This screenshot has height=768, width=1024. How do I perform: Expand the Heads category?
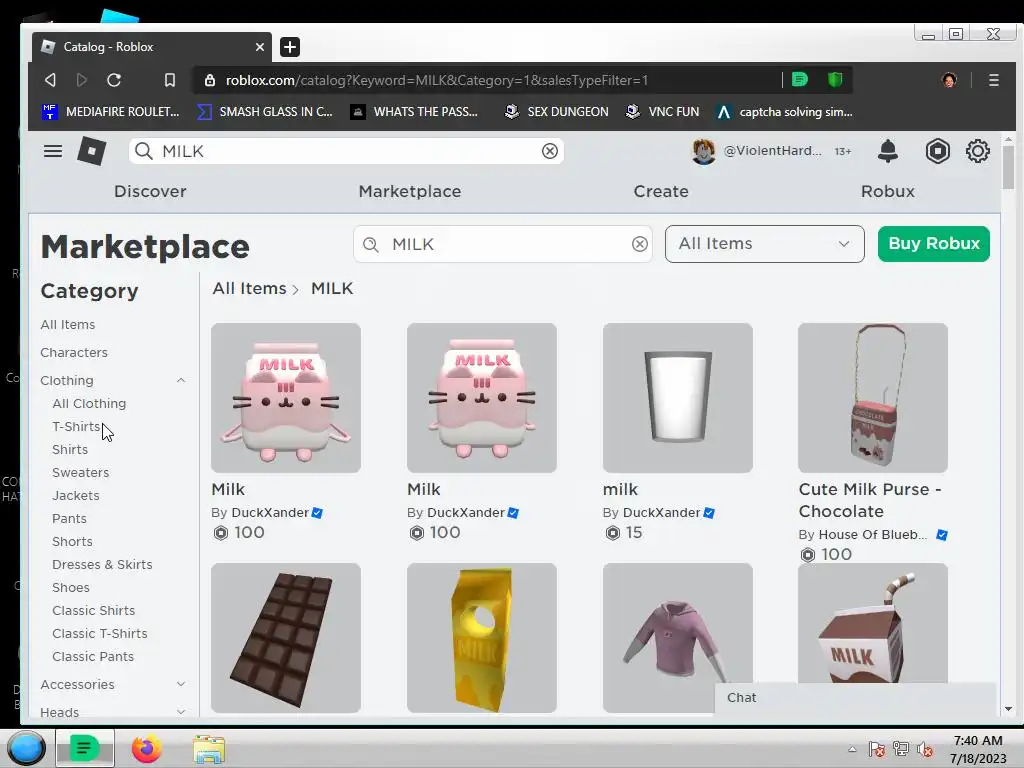(181, 712)
